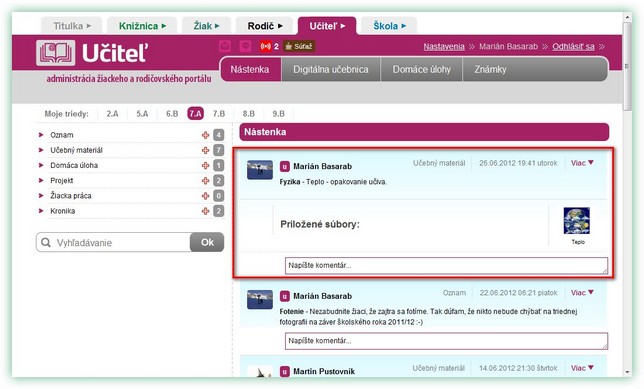Screen dimensions: 644x389
Task: Open the Žiak top tab
Action: click(206, 26)
